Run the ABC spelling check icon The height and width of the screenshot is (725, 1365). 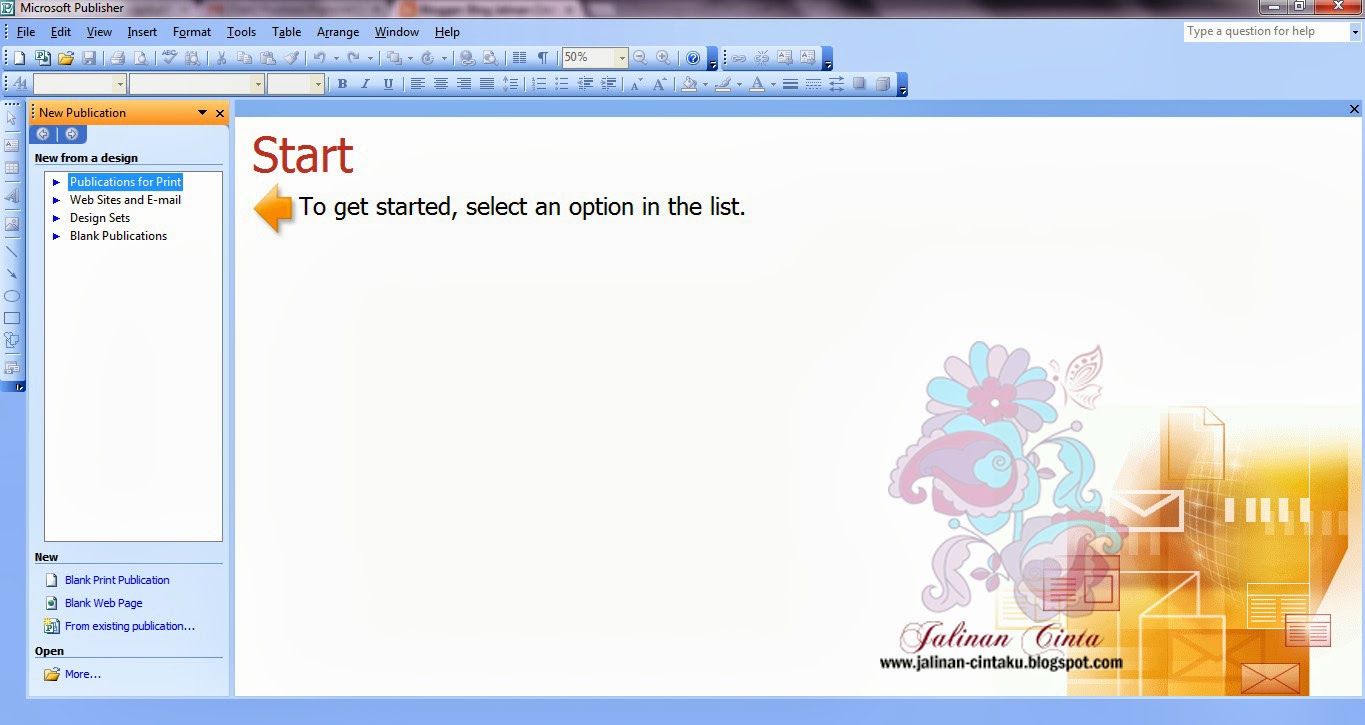169,58
